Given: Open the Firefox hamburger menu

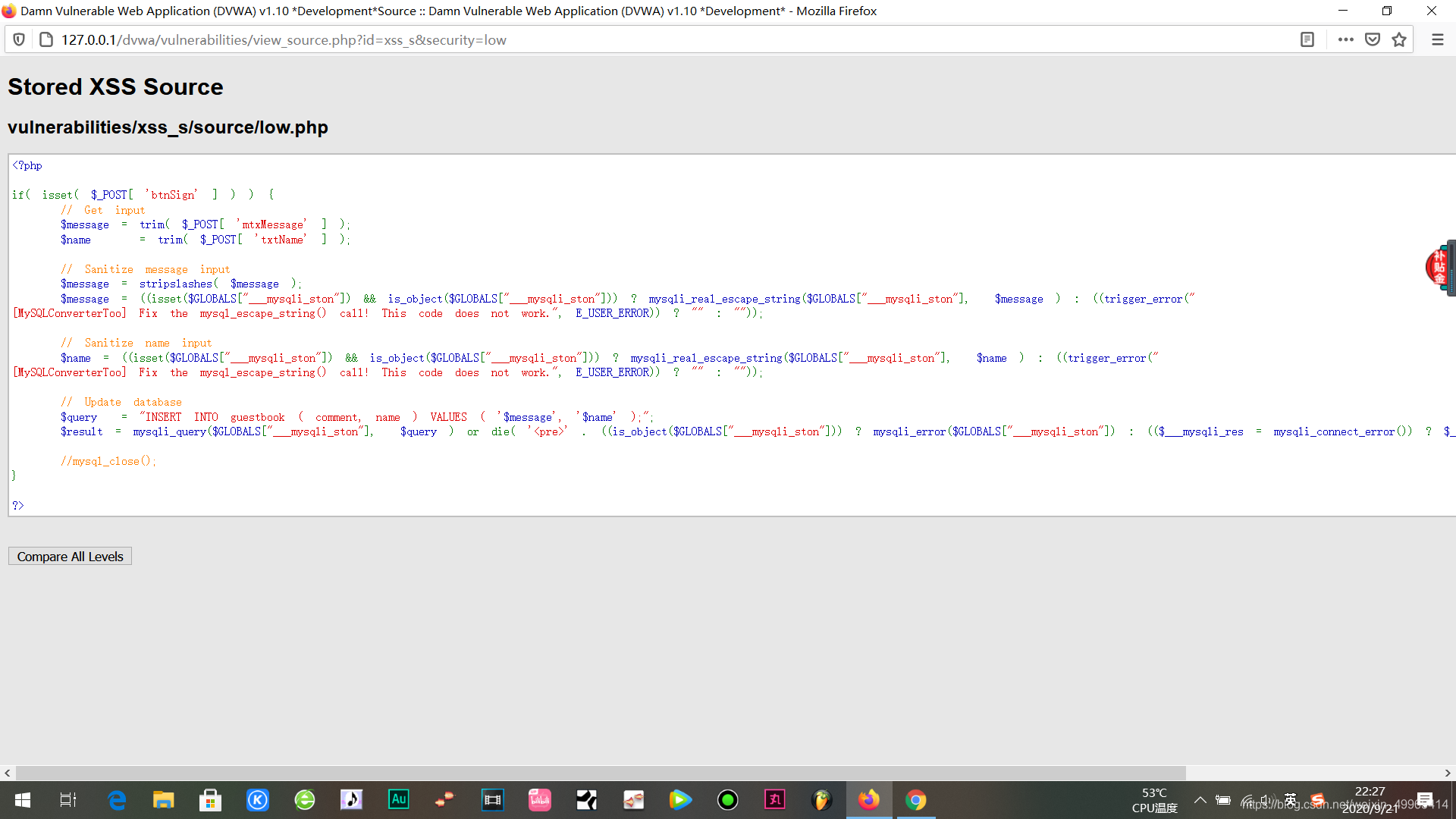Looking at the screenshot, I should [1438, 39].
